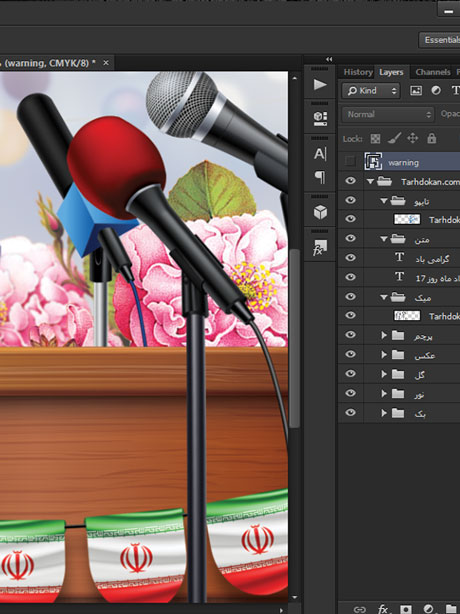
Task: Lock transparent pixels icon
Action: 375,138
